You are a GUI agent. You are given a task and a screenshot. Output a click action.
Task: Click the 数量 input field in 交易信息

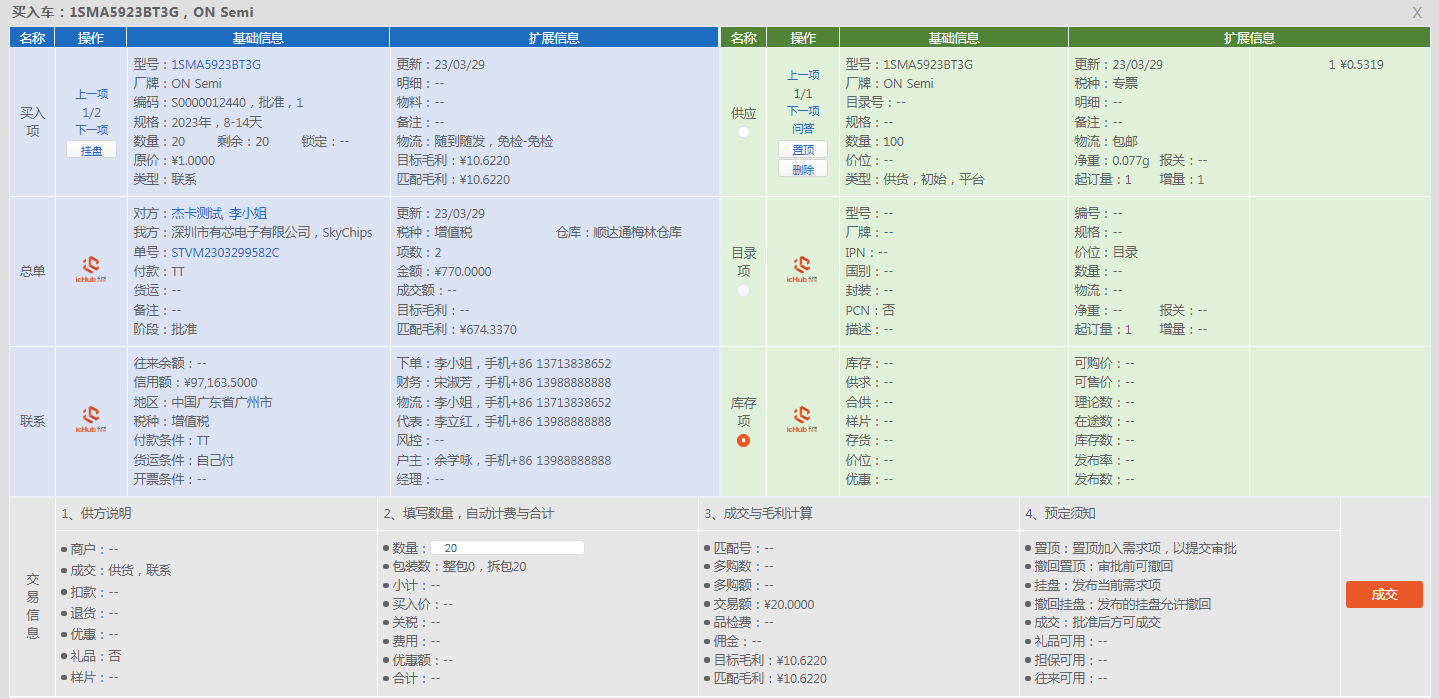tap(507, 548)
